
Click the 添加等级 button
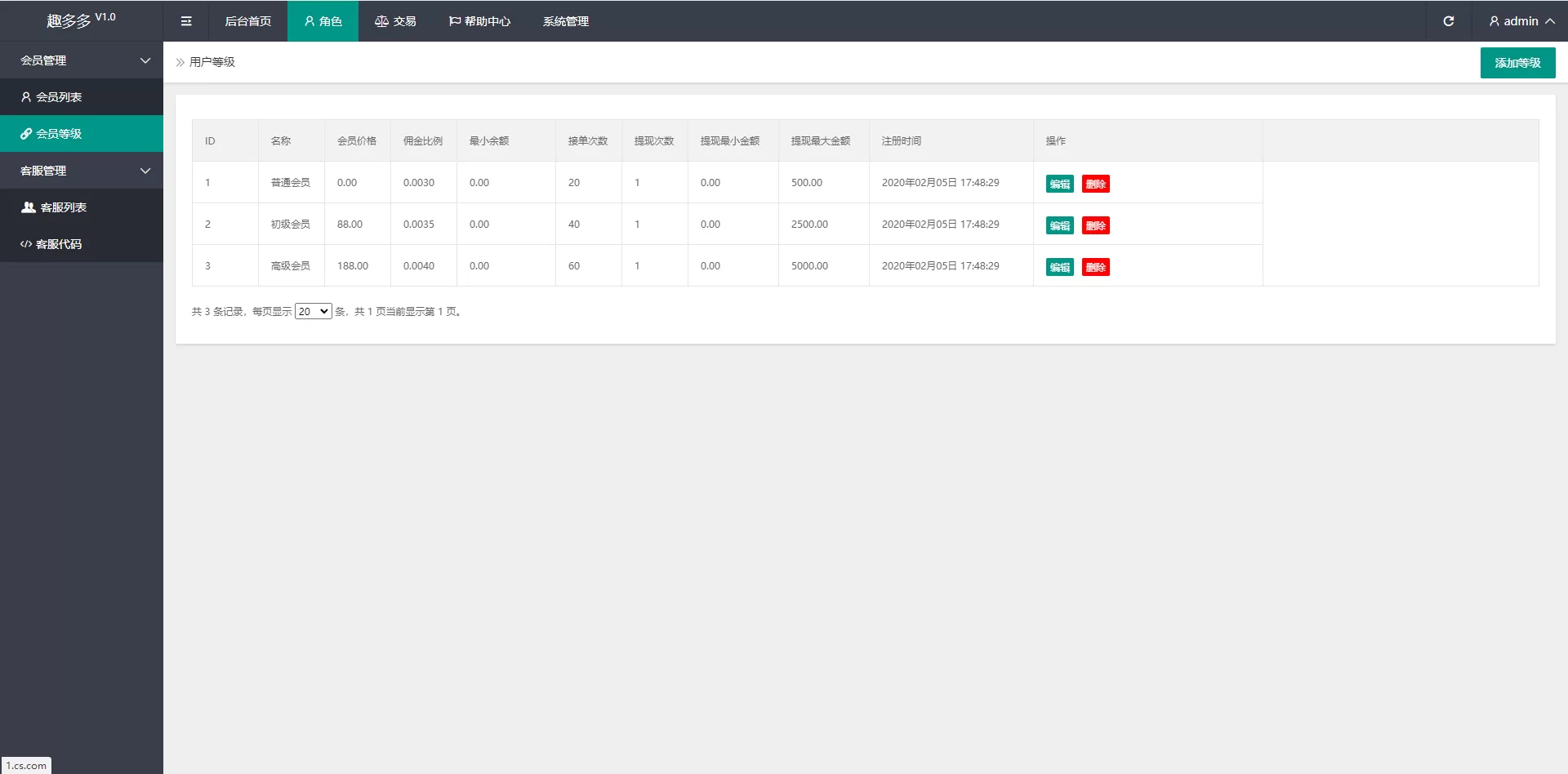(x=1517, y=63)
